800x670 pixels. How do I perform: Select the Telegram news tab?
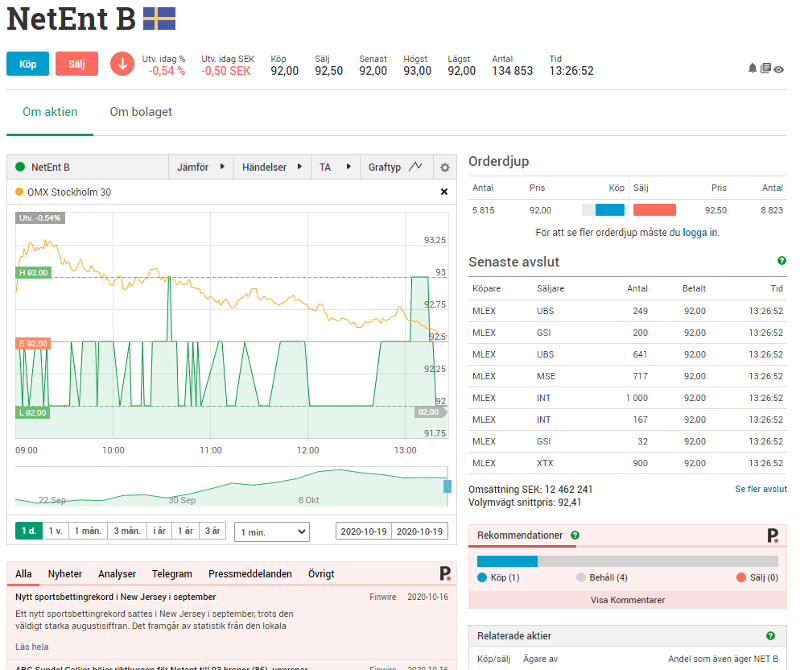(x=172, y=574)
